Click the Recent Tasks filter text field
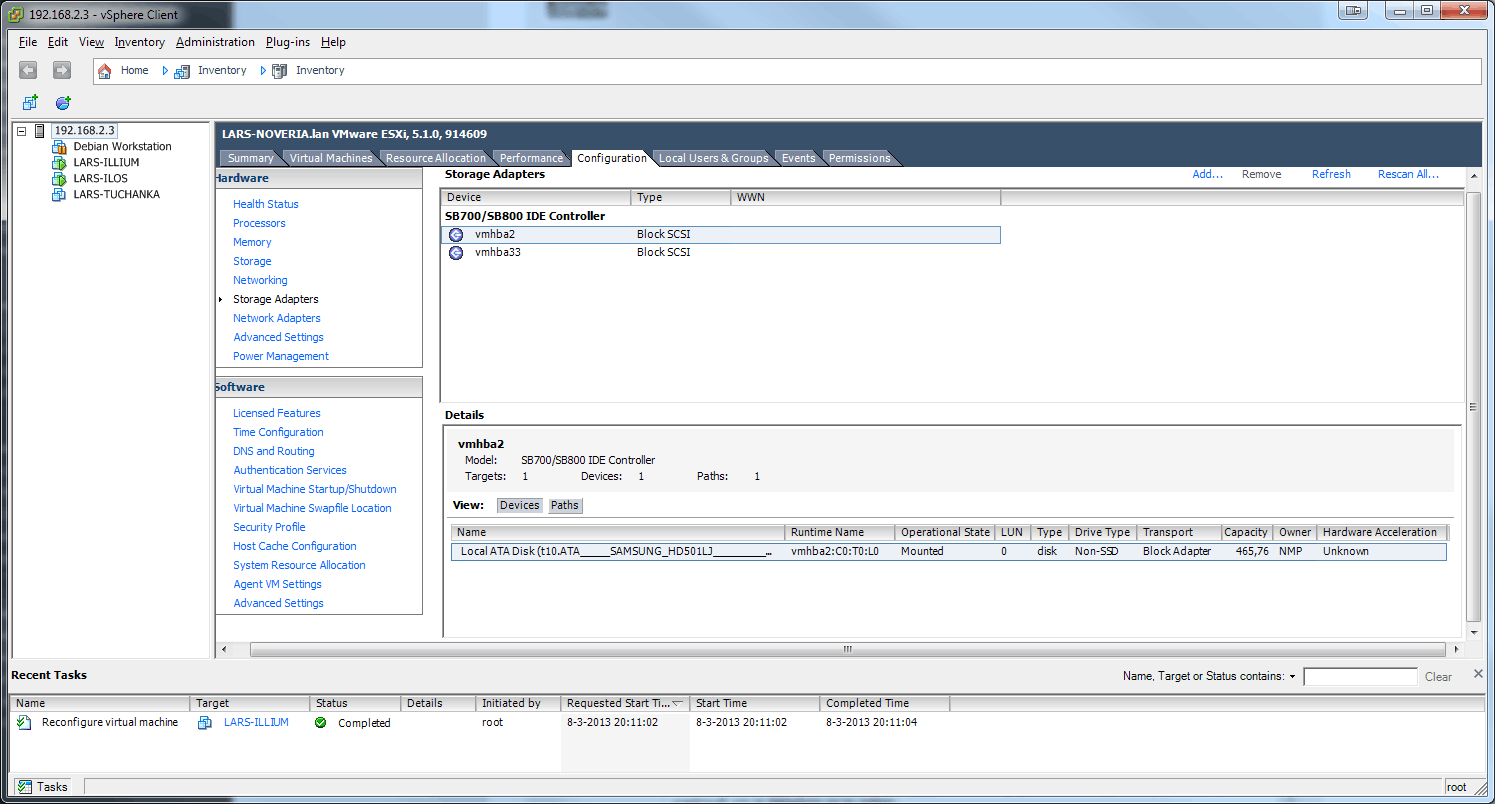 pos(1360,677)
